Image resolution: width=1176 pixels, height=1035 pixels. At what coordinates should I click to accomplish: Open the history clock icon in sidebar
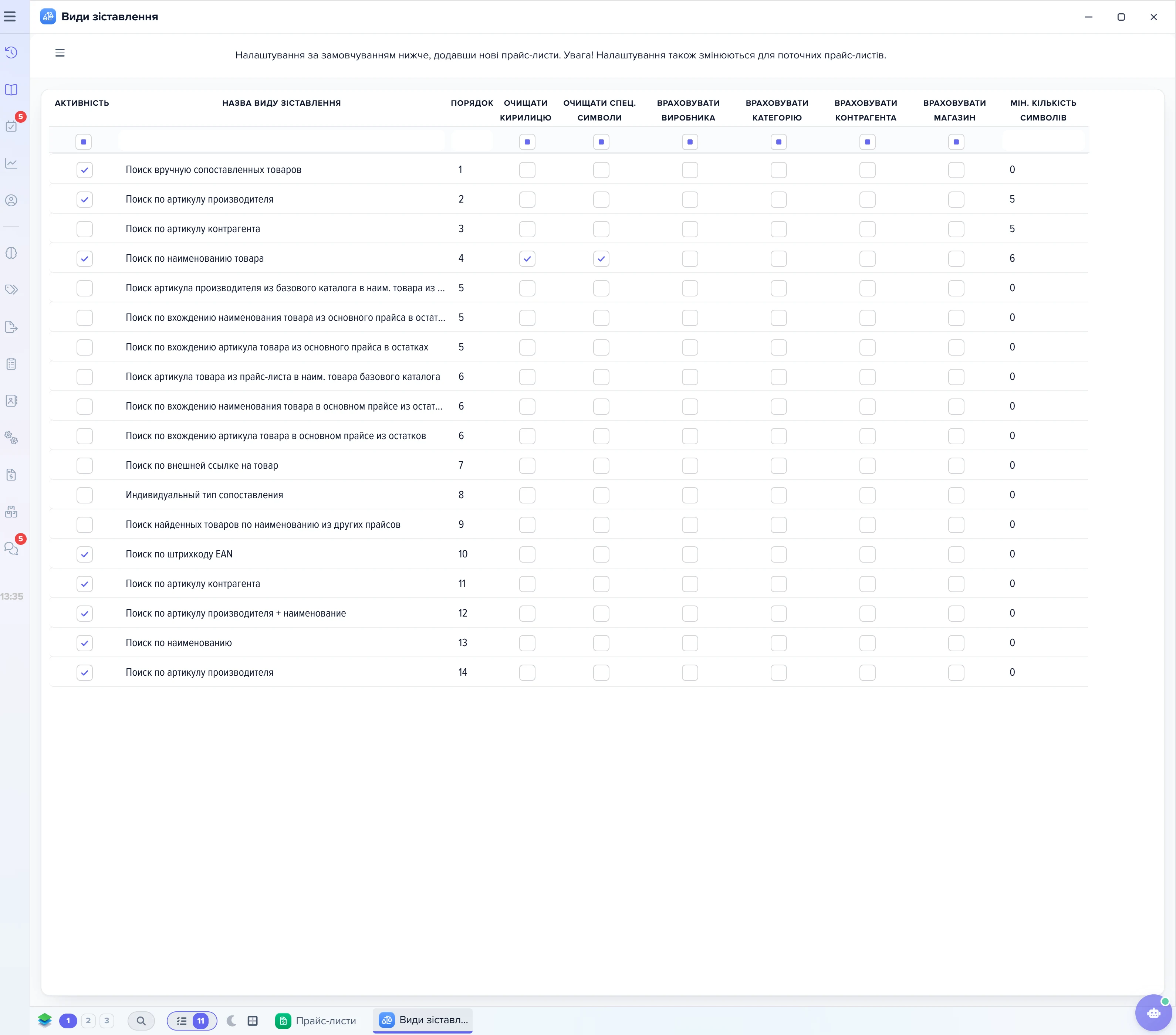11,53
